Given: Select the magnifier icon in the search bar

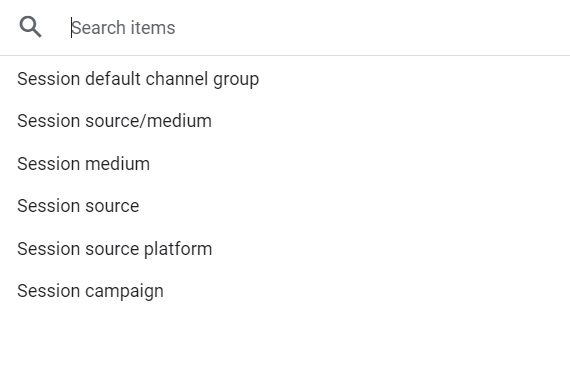Looking at the screenshot, I should coord(31,27).
